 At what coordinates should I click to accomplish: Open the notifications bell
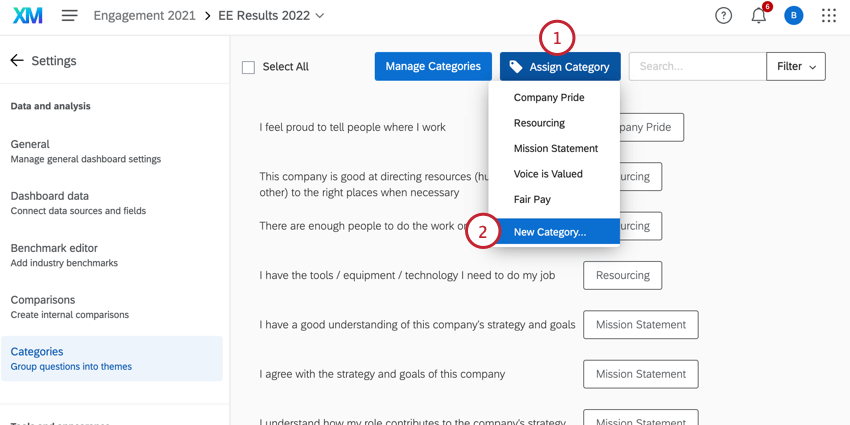coord(759,16)
